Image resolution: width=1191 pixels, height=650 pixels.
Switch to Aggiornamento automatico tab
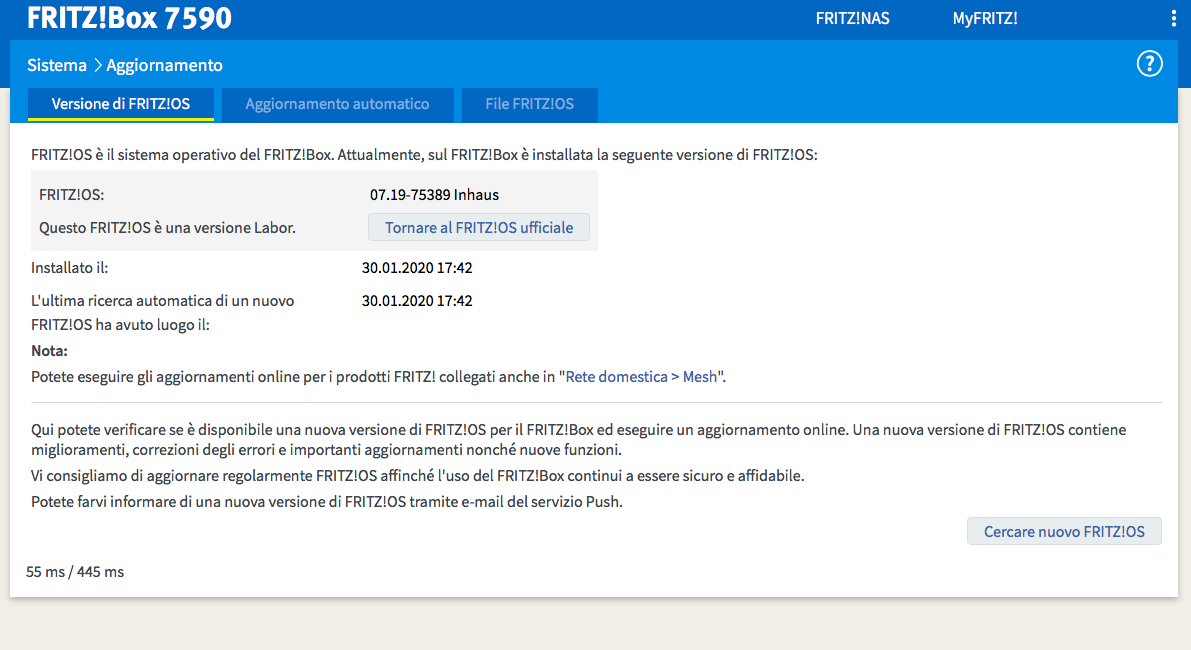337,104
